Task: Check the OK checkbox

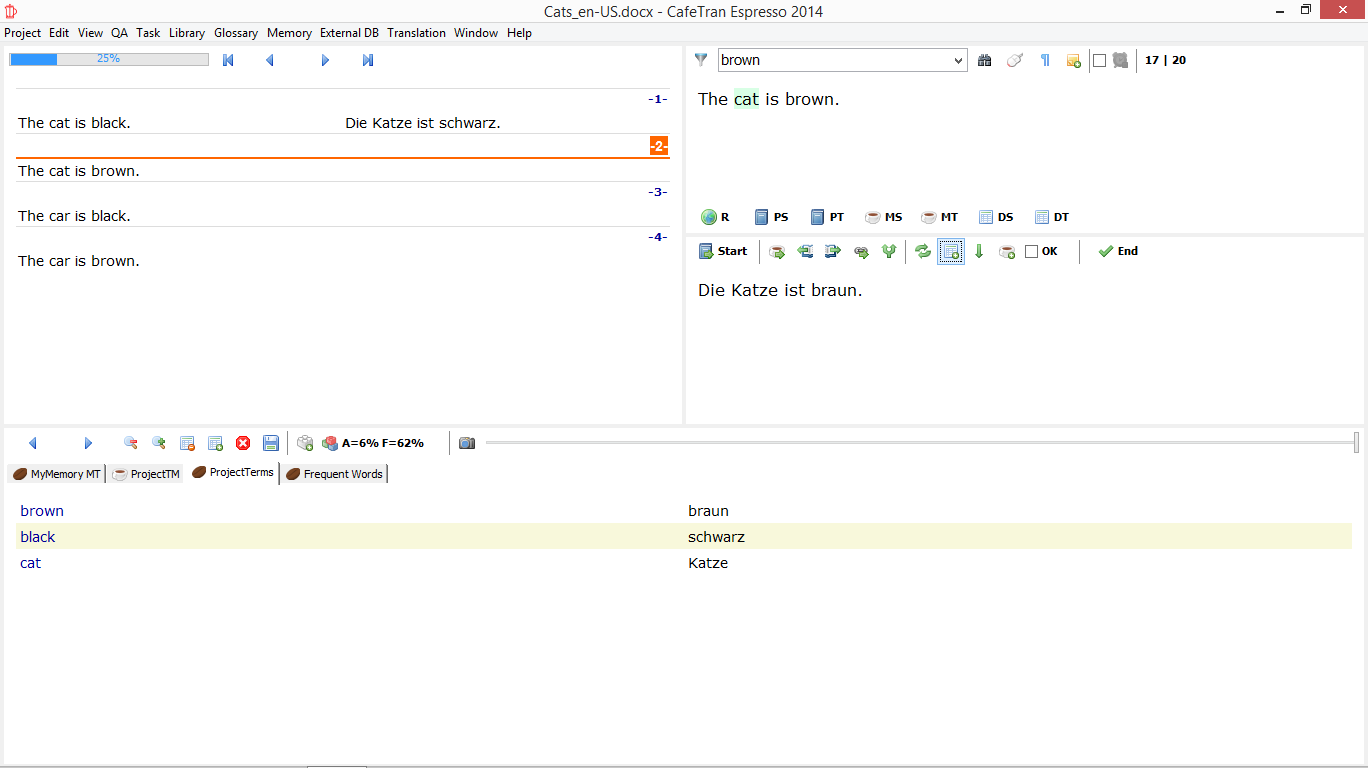Action: (1032, 252)
